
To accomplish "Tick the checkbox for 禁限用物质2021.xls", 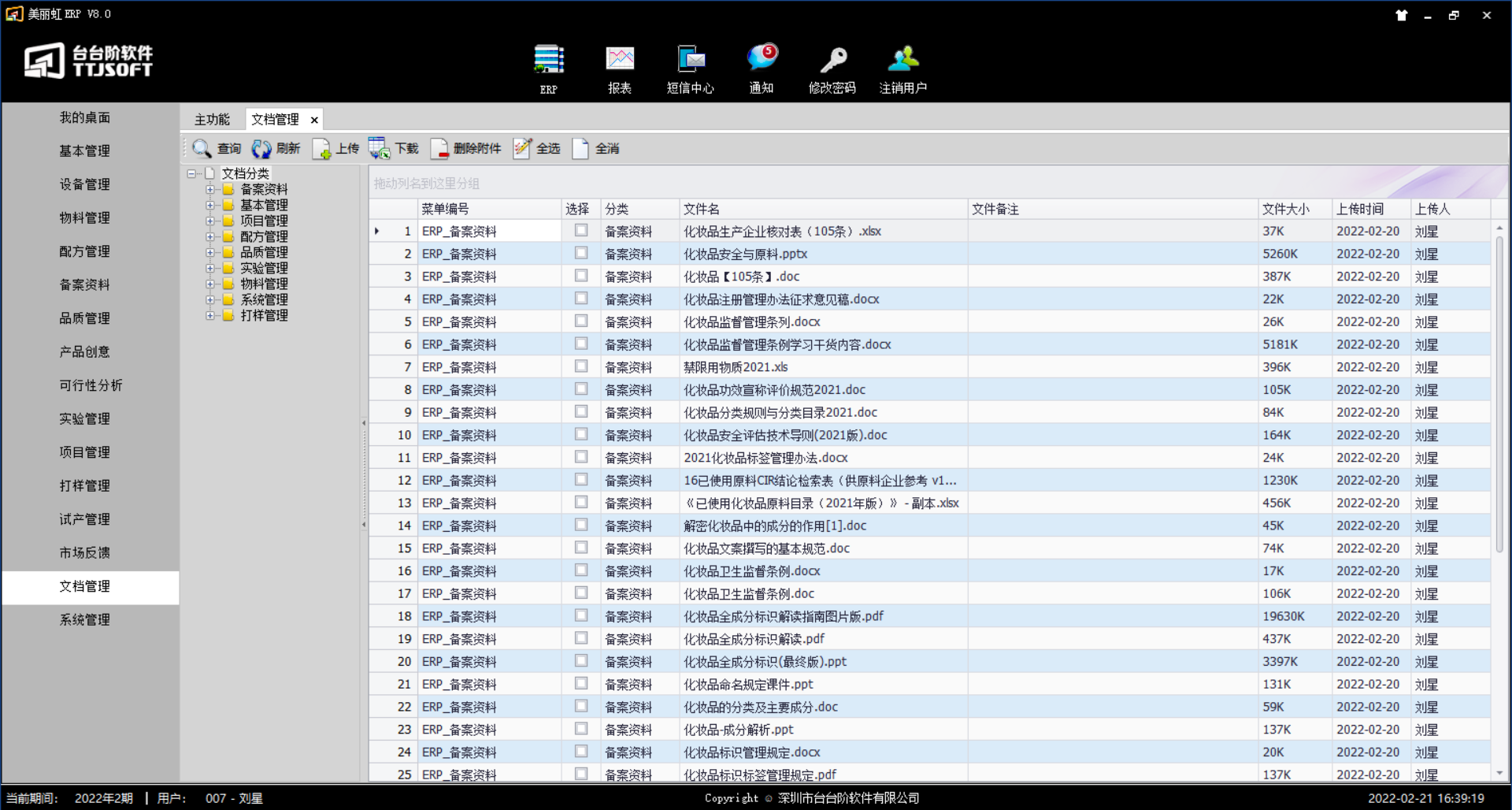I will click(581, 367).
